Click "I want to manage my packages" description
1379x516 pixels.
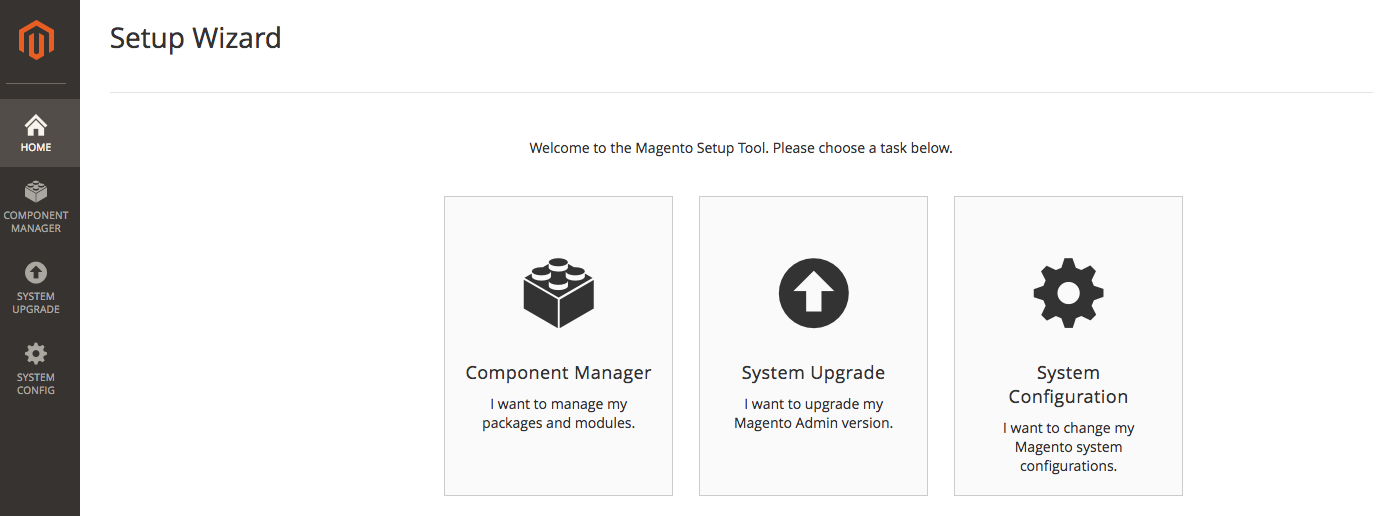pyautogui.click(x=558, y=414)
